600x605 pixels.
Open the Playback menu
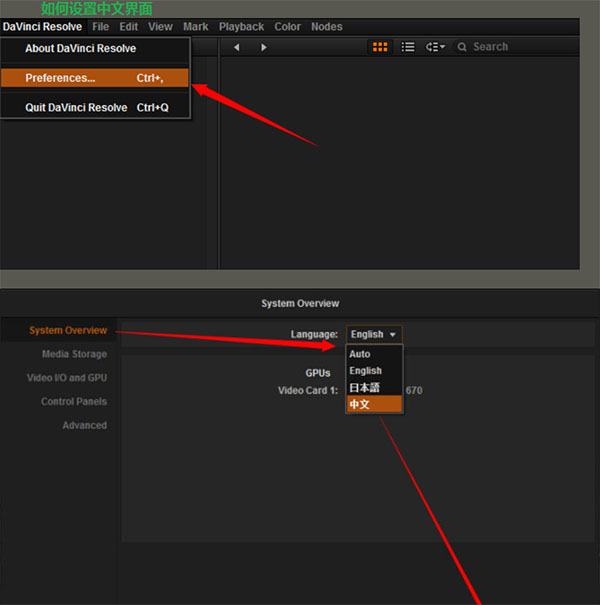[241, 27]
